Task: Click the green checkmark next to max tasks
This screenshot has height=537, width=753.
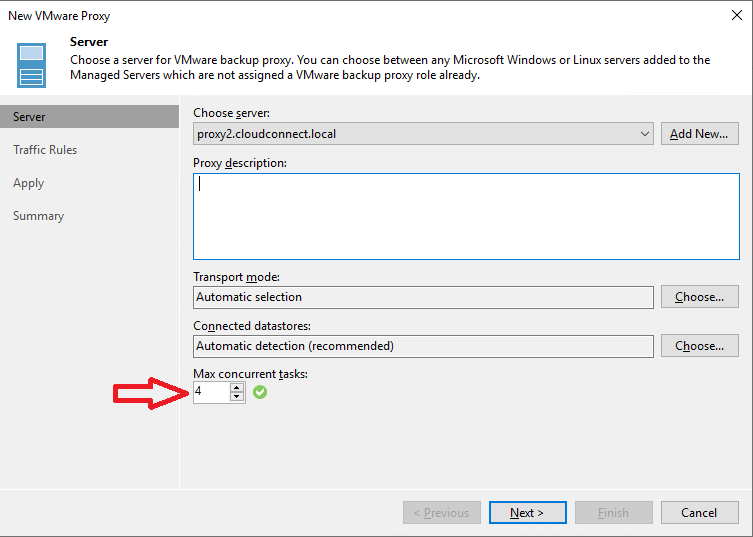Action: pos(260,392)
